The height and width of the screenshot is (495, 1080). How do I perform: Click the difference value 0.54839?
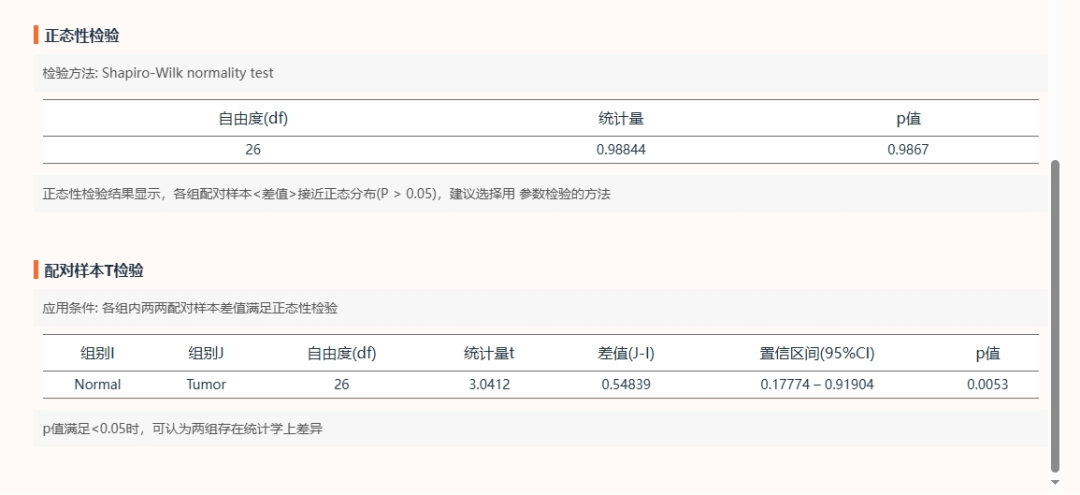tap(626, 385)
